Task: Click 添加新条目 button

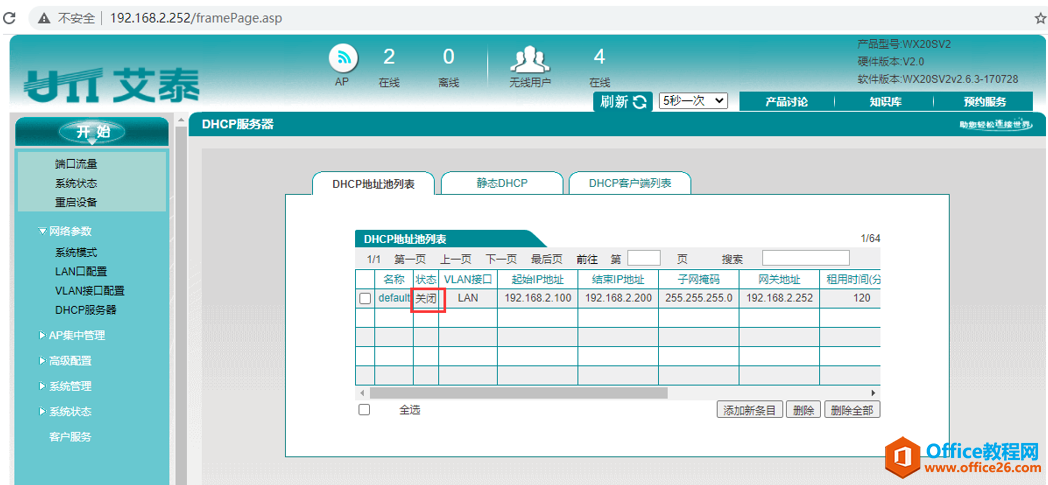Action: (x=749, y=410)
